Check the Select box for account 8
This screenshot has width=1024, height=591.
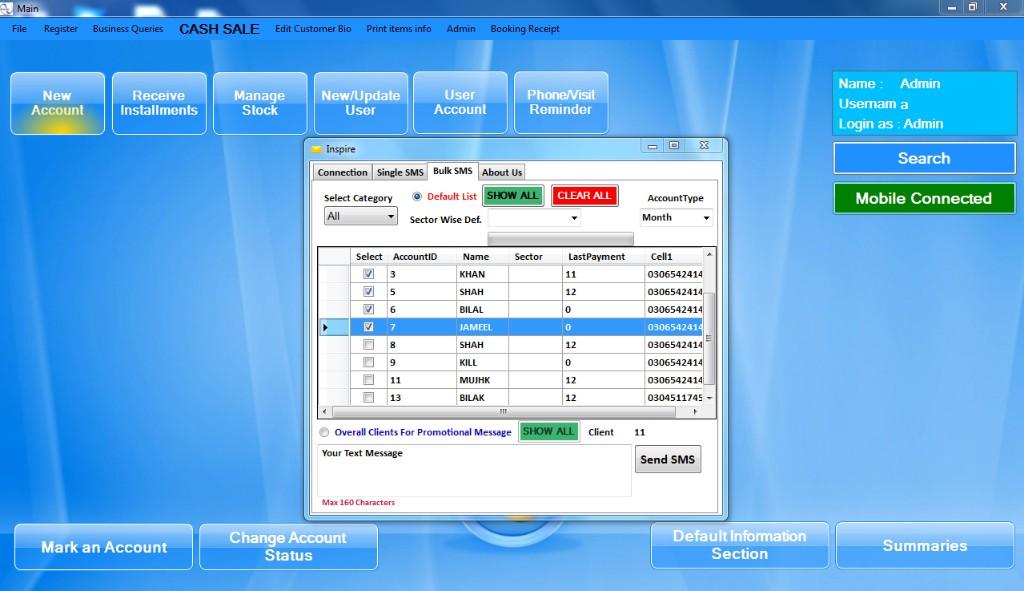[x=368, y=345]
